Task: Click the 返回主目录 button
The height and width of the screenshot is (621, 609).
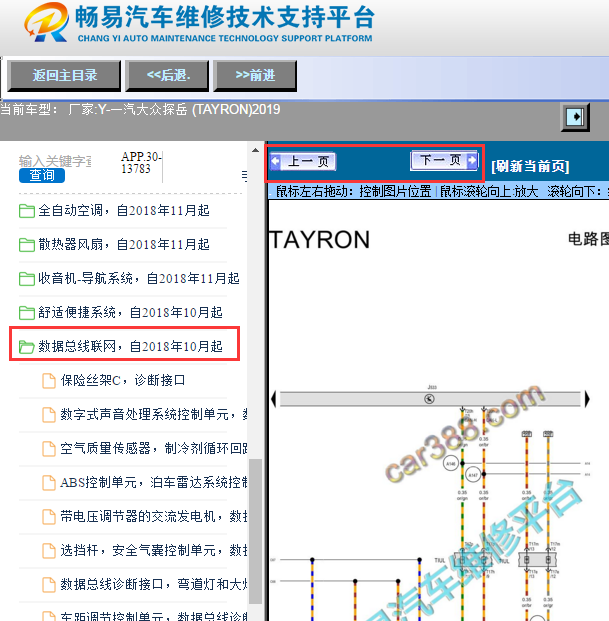Action: point(64,76)
